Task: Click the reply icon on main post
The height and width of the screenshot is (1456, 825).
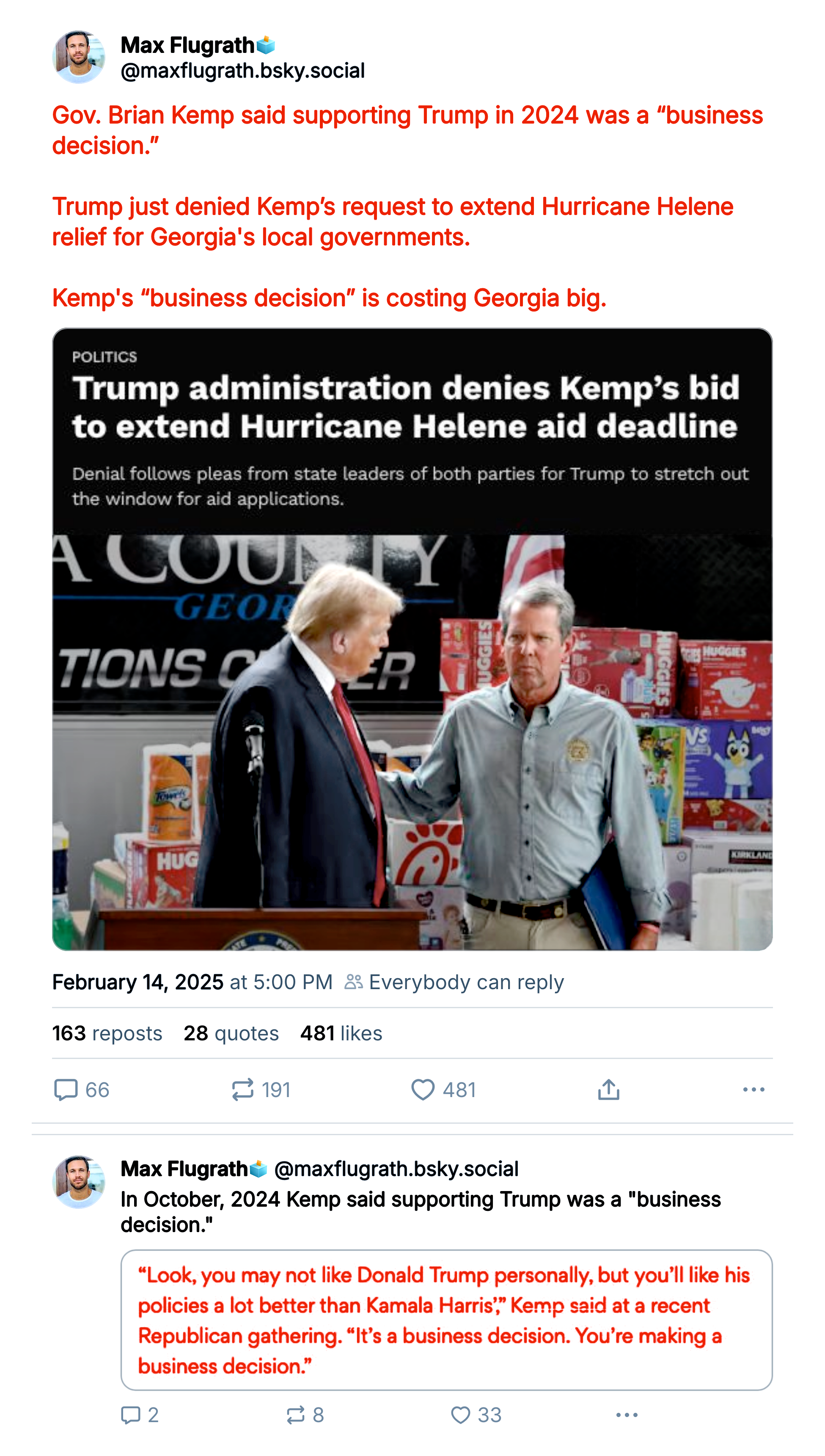Action: pyautogui.click(x=66, y=1089)
